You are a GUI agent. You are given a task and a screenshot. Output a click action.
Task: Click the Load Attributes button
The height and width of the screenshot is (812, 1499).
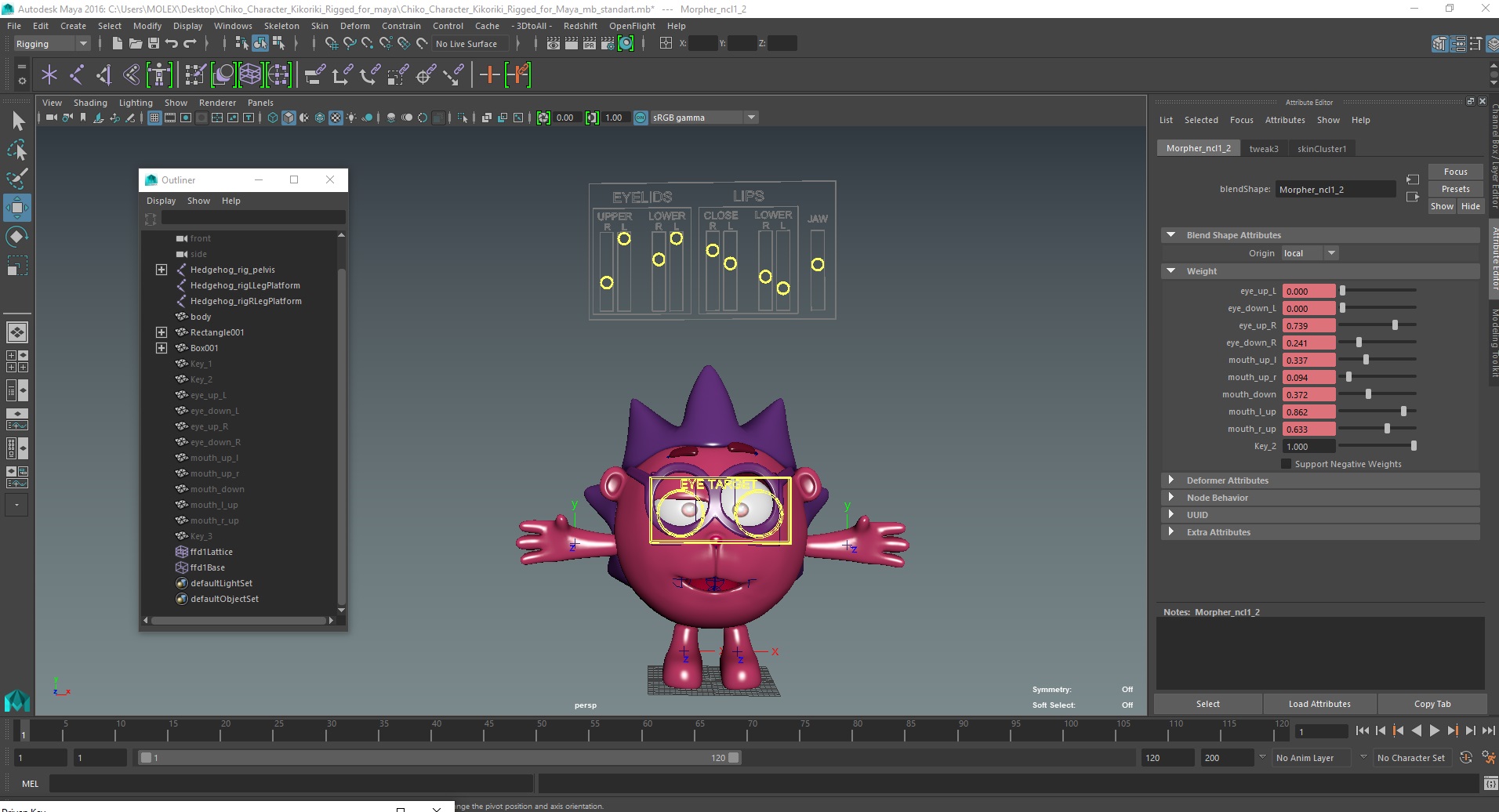click(1319, 704)
